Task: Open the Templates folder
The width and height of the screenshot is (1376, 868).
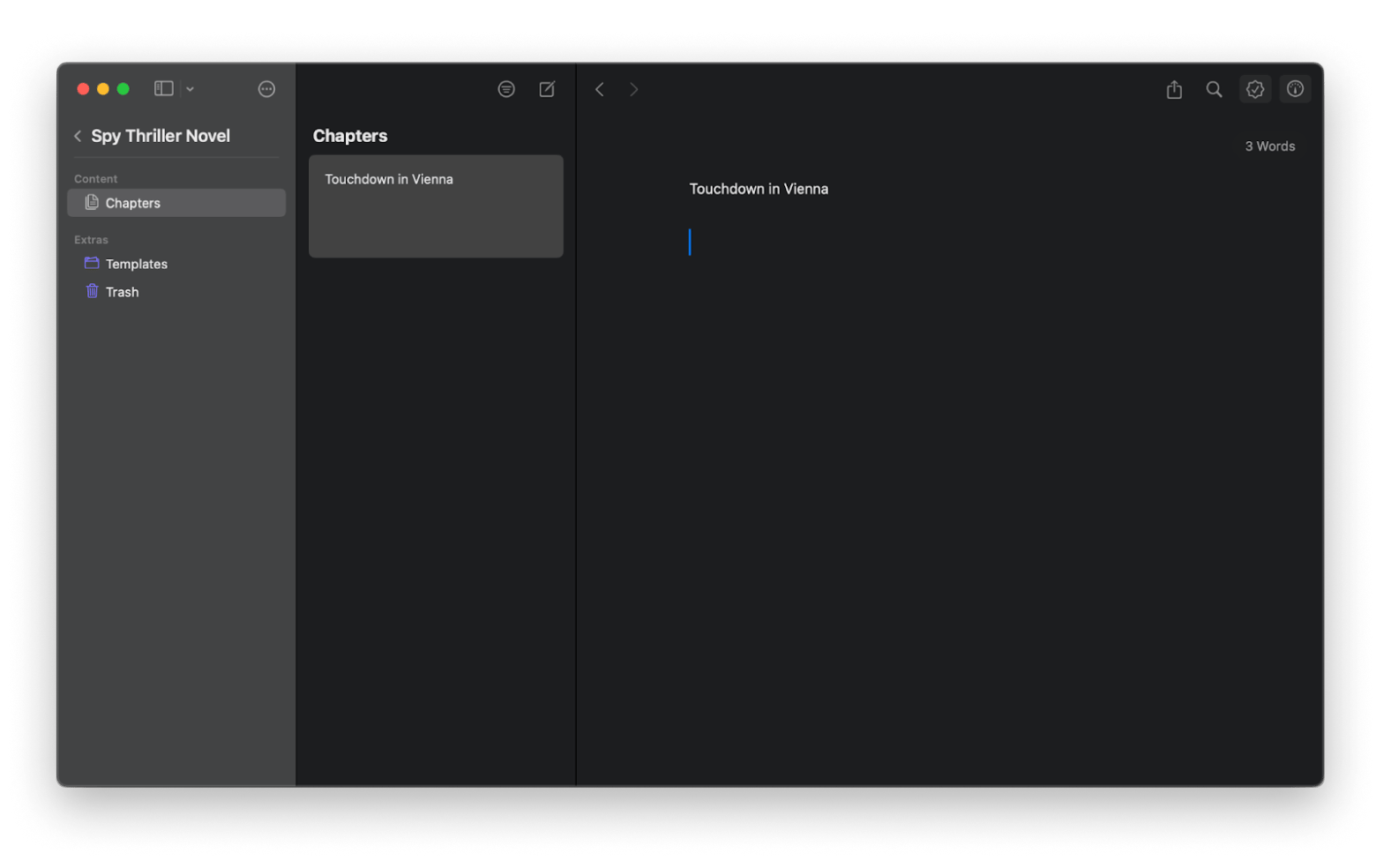Action: coord(136,264)
